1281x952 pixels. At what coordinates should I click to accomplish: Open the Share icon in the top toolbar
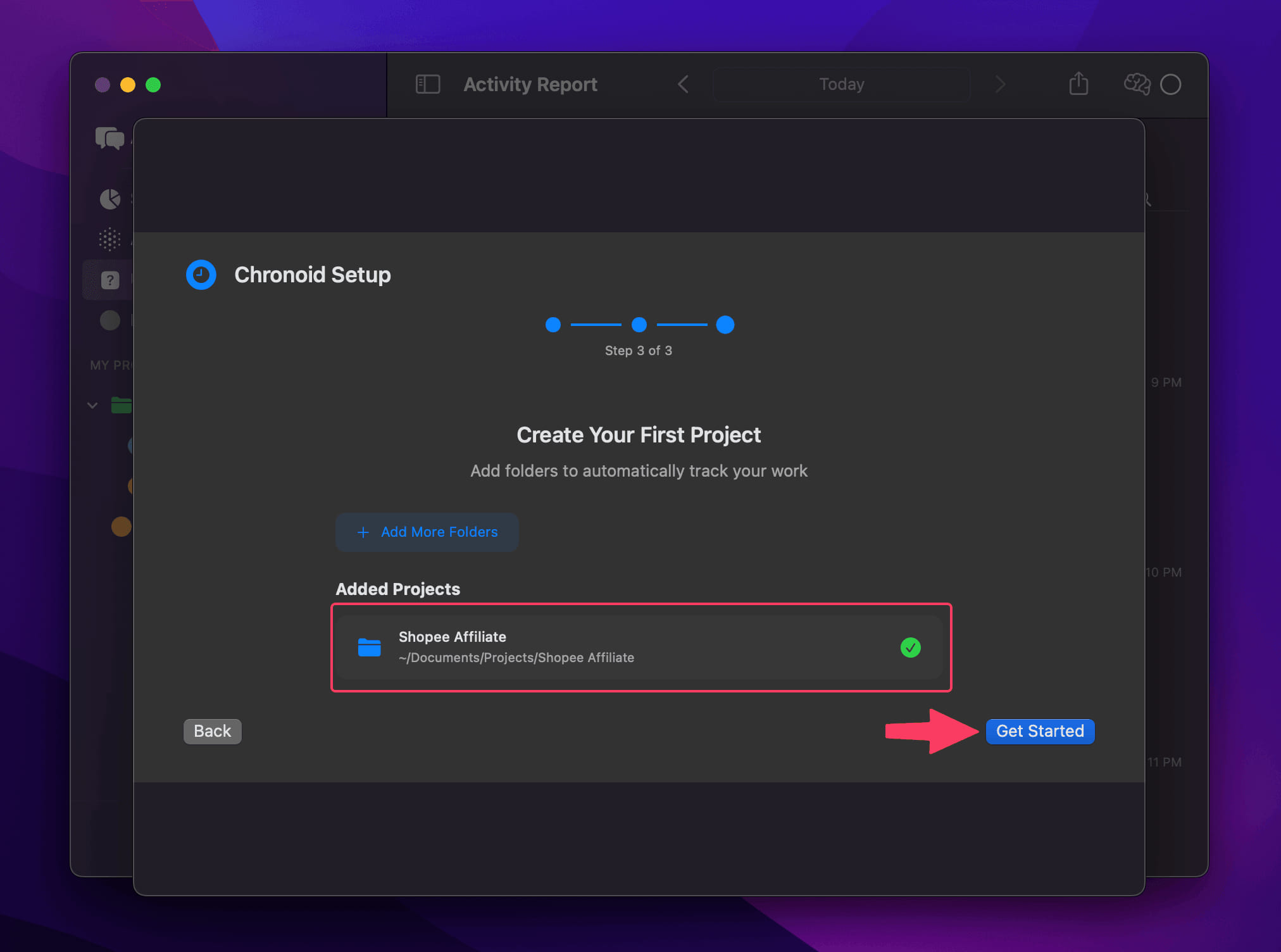(1078, 84)
